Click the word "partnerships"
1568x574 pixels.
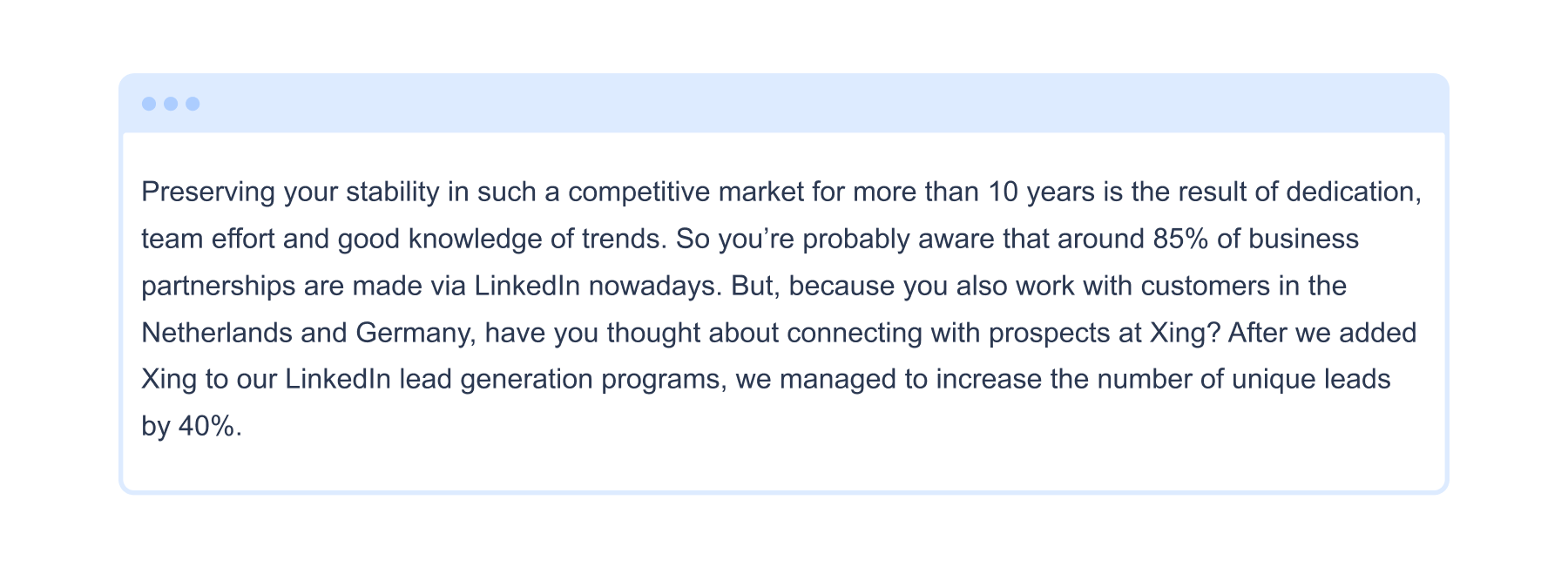(x=219, y=286)
